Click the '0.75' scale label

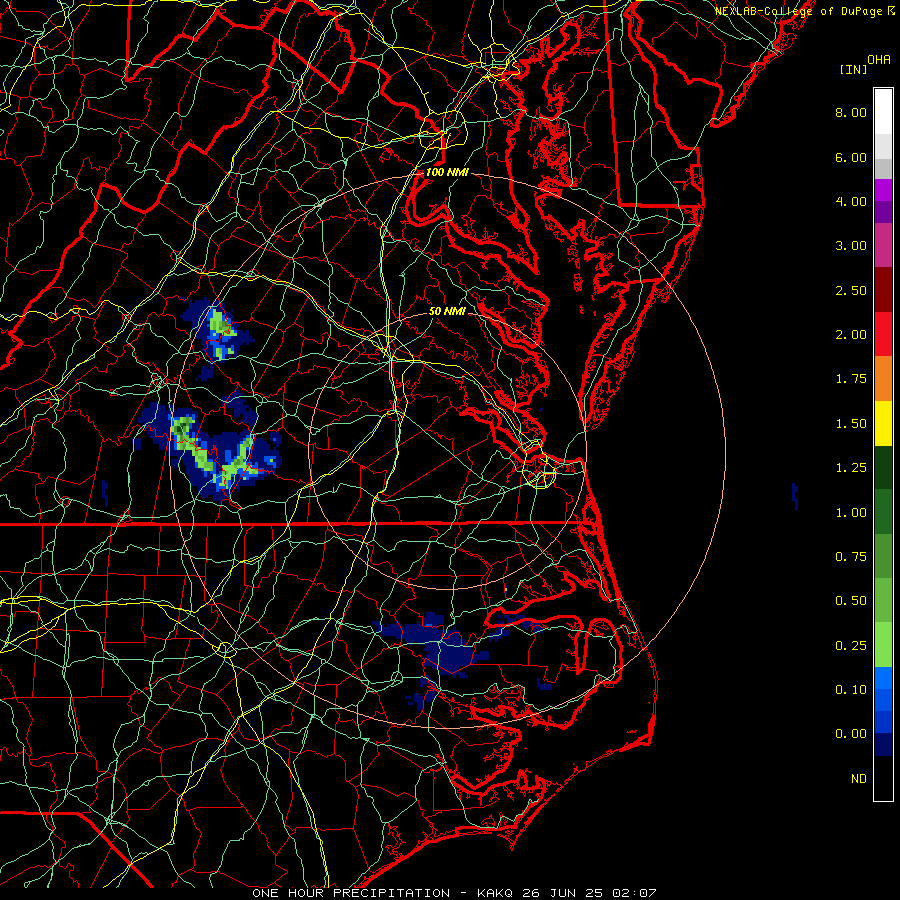click(851, 557)
